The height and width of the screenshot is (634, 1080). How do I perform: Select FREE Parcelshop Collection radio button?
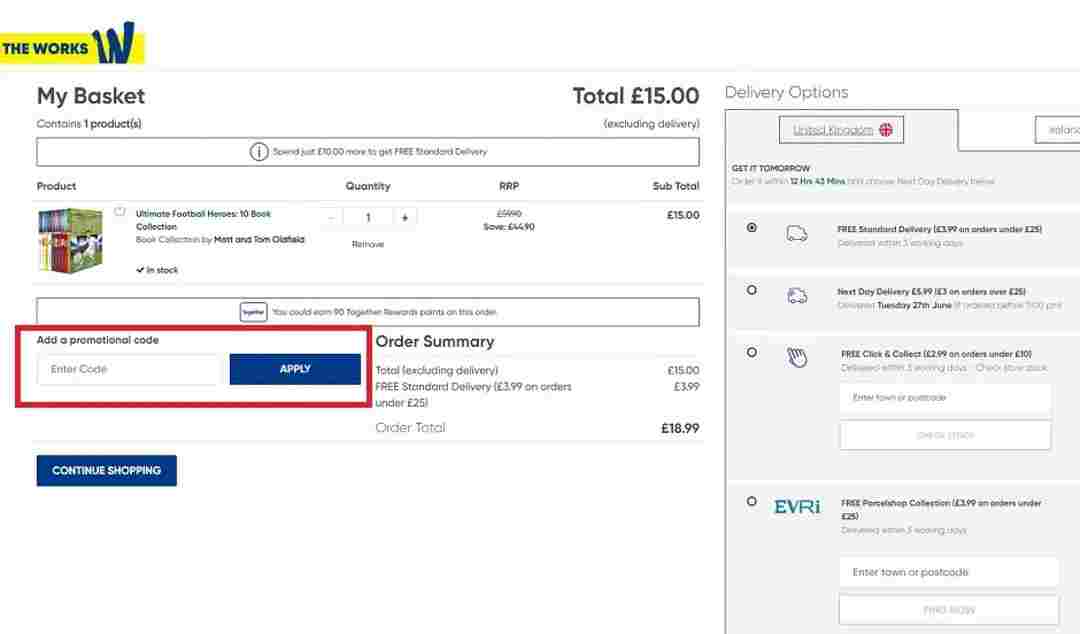click(x=751, y=501)
